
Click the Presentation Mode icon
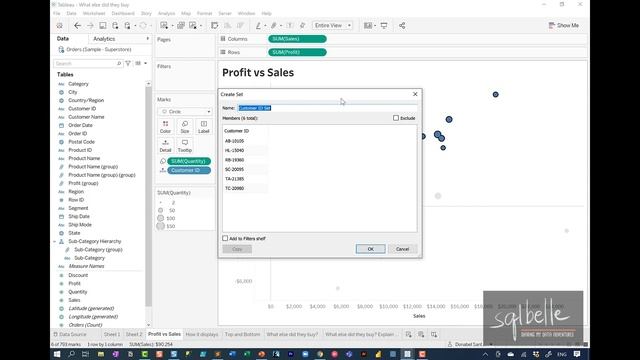pyautogui.click(x=384, y=25)
